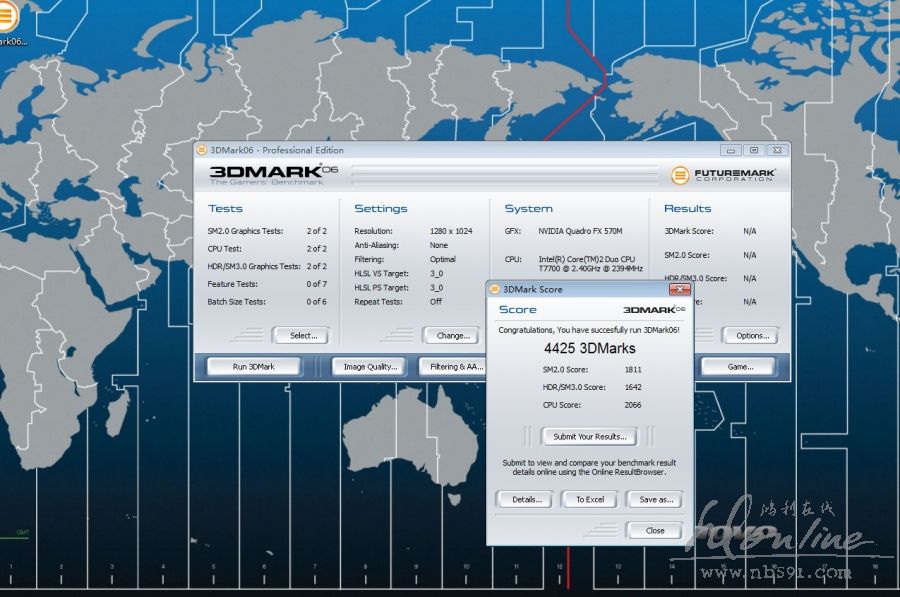The height and width of the screenshot is (597, 900).
Task: Click the 3DMark Score dialog title icon
Action: coord(495,289)
